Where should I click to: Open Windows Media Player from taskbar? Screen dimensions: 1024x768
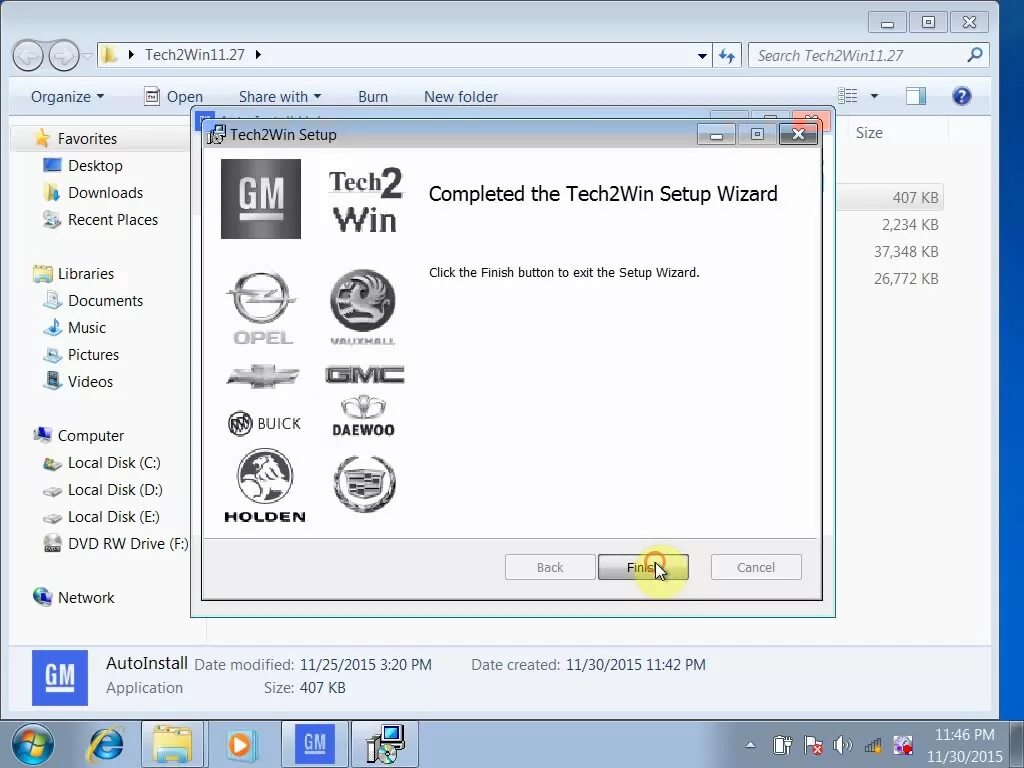click(x=241, y=744)
